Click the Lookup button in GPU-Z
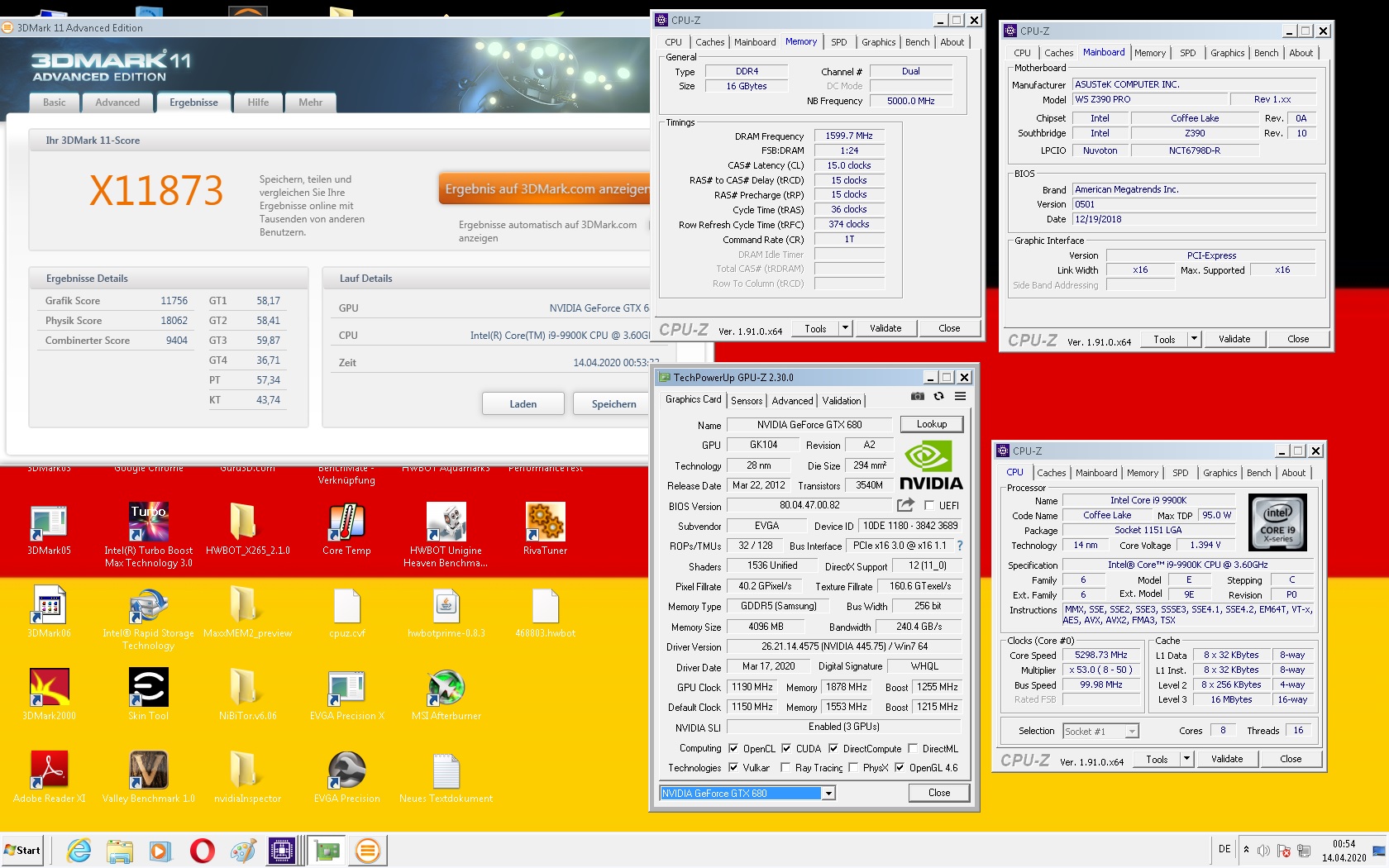 [x=932, y=424]
